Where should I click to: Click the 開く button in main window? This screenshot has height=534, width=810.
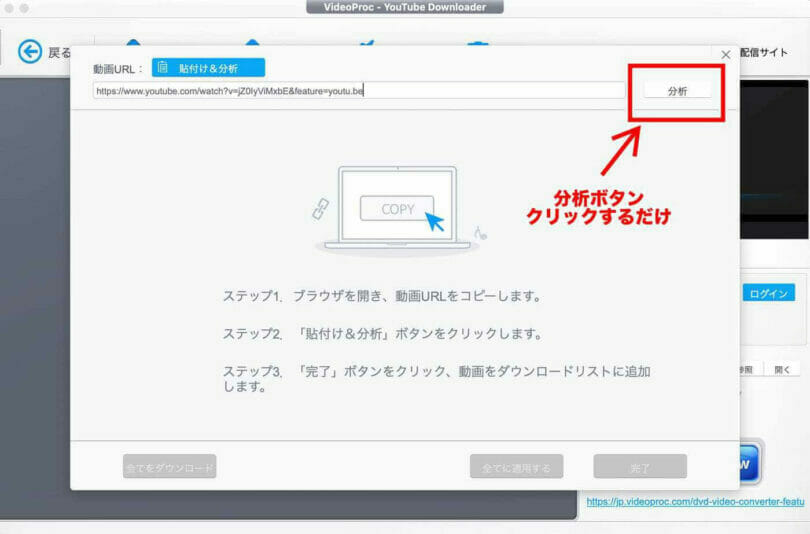[782, 370]
